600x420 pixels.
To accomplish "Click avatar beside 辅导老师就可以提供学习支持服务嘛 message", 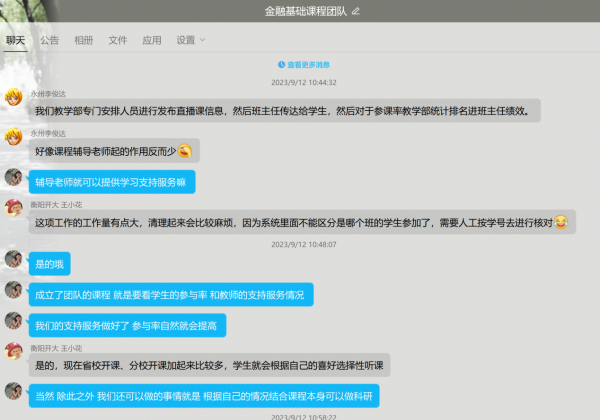I will [x=14, y=177].
